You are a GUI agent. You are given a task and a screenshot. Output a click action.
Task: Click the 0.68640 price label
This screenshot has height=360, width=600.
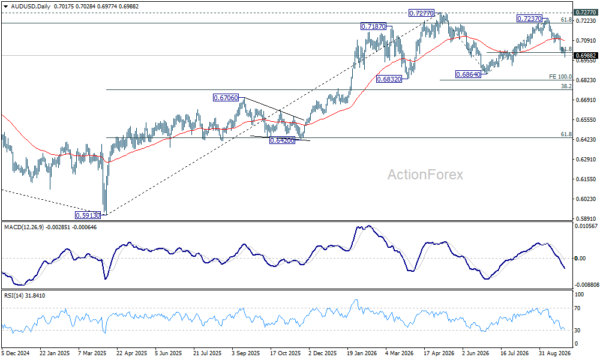tap(468, 74)
